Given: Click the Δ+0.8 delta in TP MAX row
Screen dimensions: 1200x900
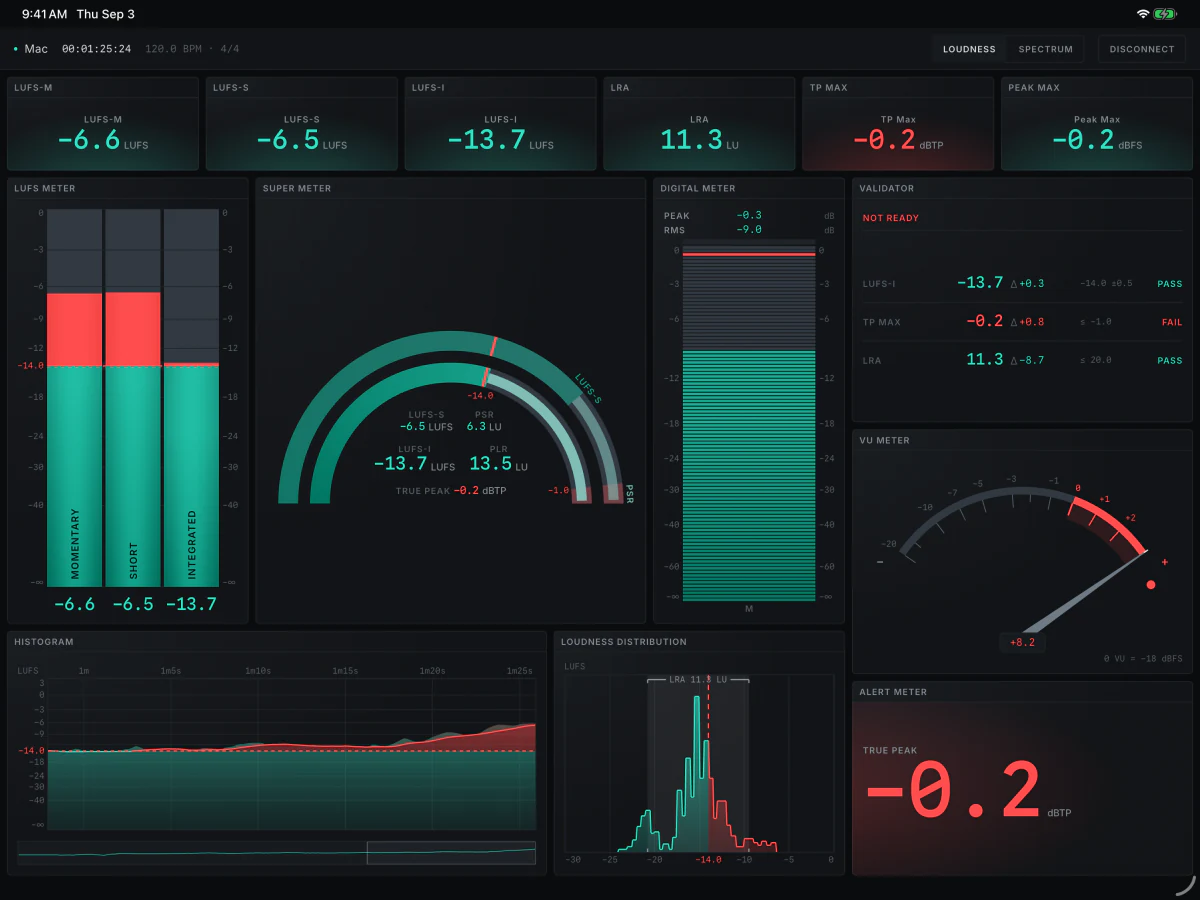Looking at the screenshot, I should [1027, 322].
